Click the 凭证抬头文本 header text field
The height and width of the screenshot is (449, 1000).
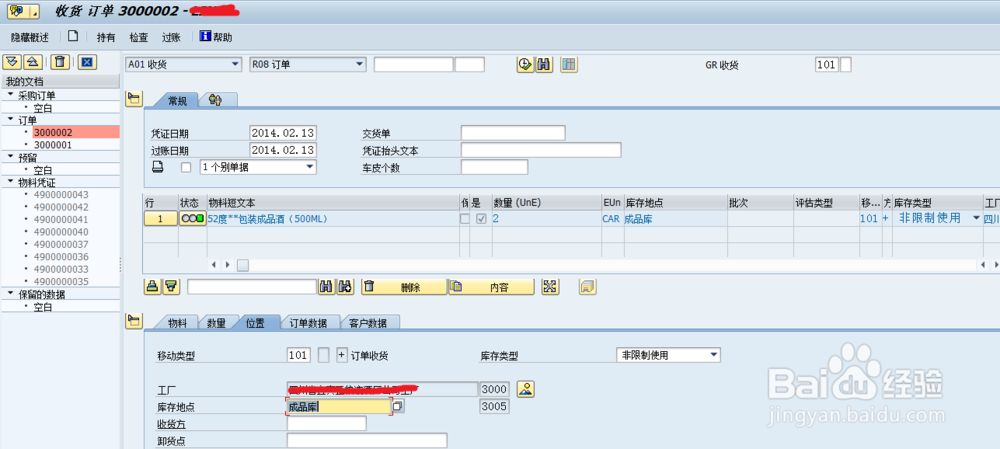pyautogui.click(x=541, y=150)
